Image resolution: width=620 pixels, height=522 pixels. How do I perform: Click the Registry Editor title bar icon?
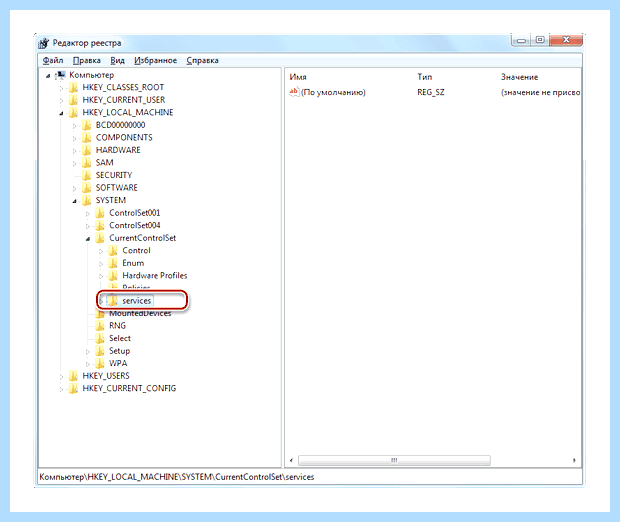43,43
